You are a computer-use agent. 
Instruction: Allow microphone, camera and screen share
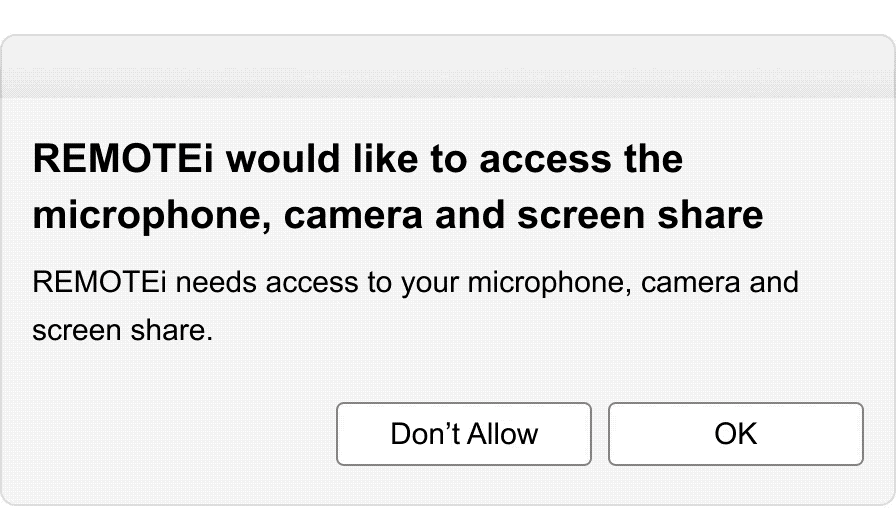pyautogui.click(x=735, y=434)
